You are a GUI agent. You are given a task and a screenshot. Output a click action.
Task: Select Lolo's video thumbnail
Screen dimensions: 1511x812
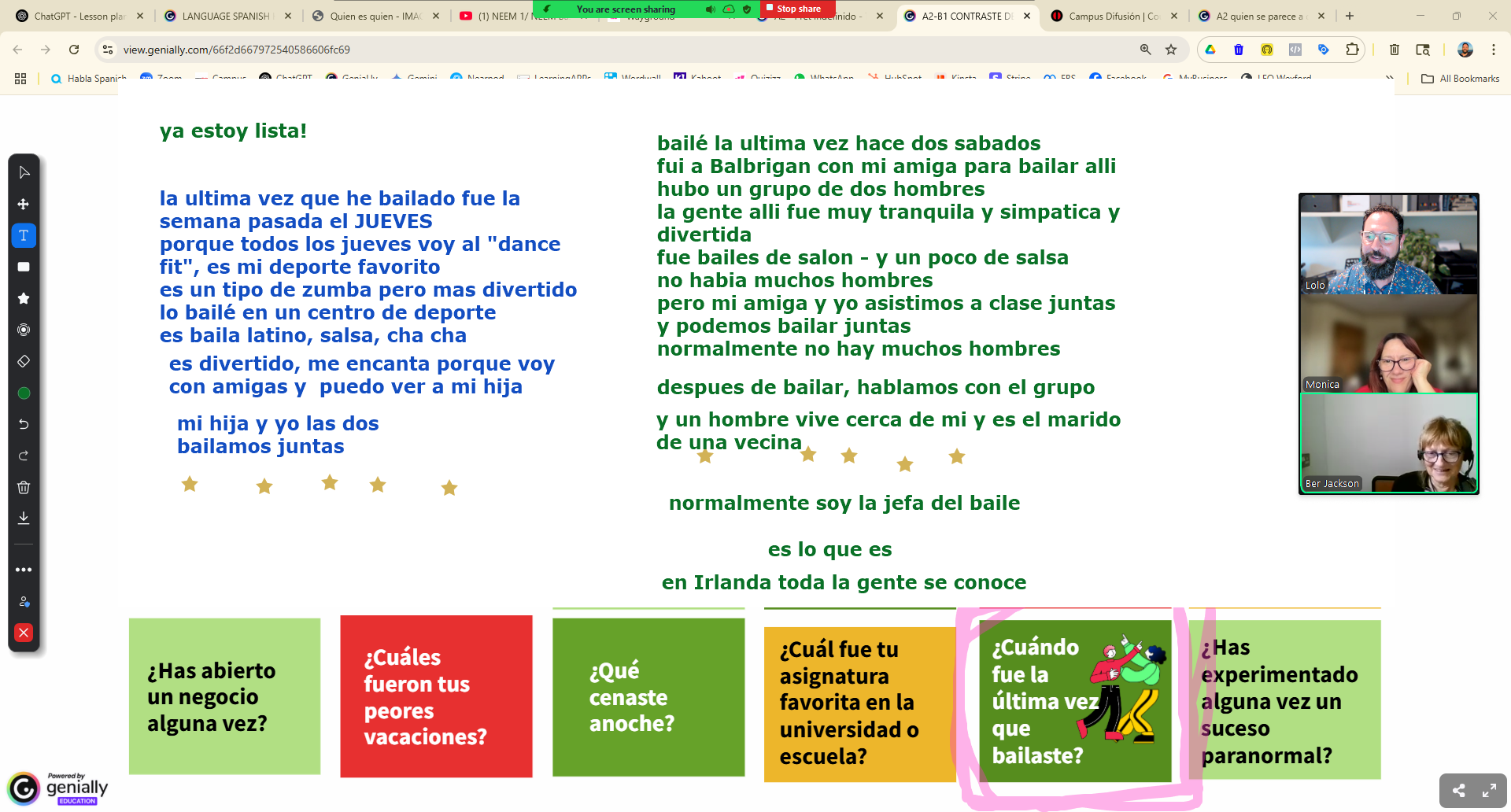pos(1389,245)
